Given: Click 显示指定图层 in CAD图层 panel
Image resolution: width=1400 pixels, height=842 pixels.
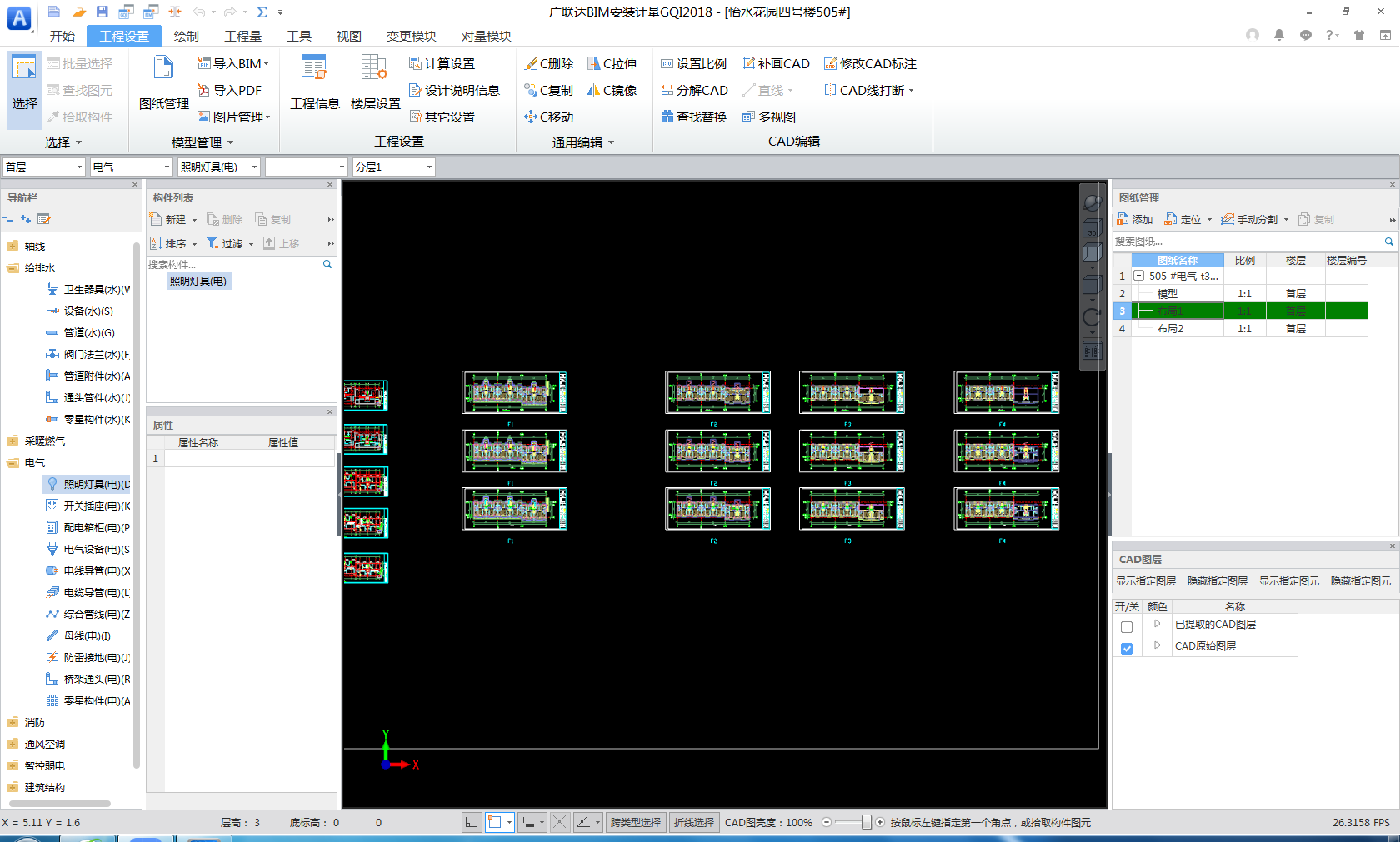Looking at the screenshot, I should coord(1146,581).
